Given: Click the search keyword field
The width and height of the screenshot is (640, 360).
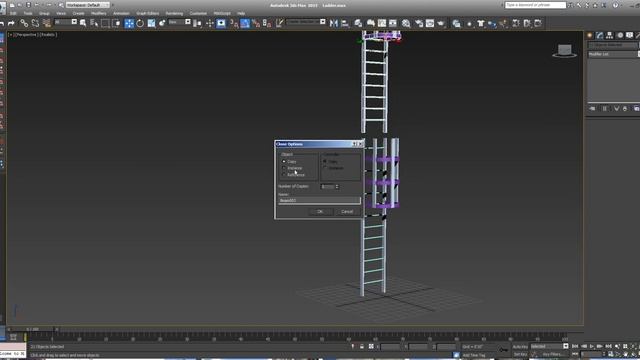Looking at the screenshot, I should point(535,5).
